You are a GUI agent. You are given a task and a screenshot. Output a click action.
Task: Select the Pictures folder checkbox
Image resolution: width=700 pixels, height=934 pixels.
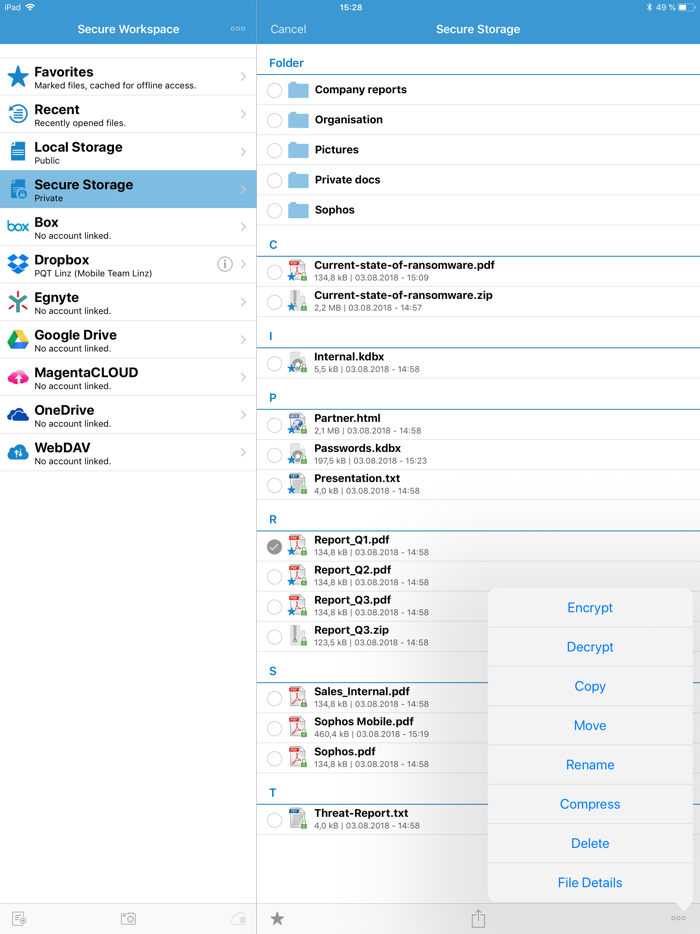pyautogui.click(x=274, y=150)
